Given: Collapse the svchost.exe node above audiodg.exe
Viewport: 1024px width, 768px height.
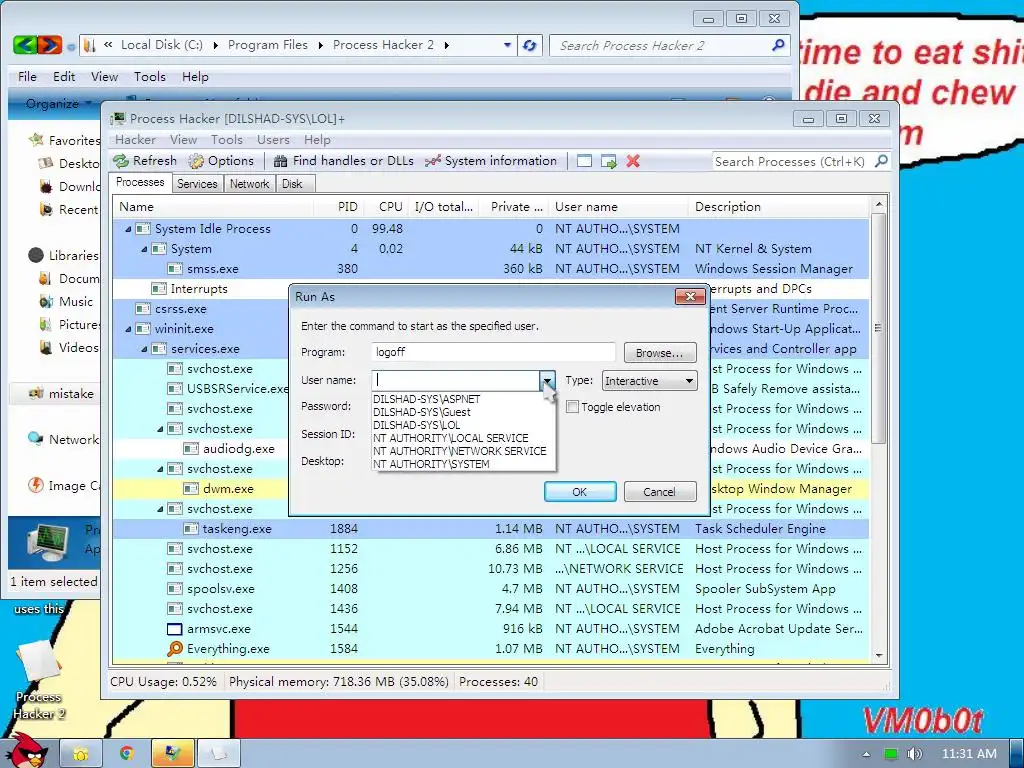Looking at the screenshot, I should pyautogui.click(x=161, y=429).
